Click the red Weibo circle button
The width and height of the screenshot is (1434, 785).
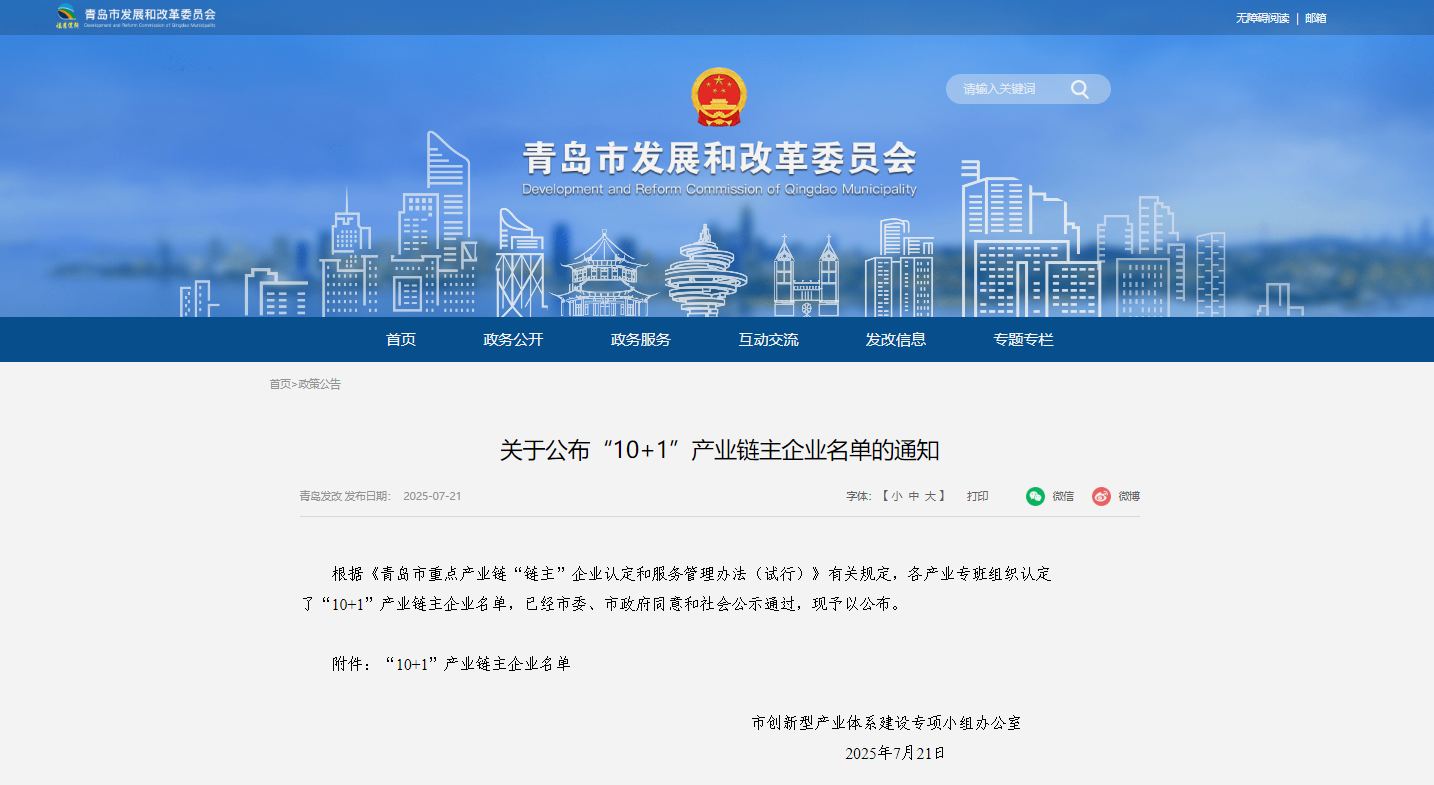1101,496
